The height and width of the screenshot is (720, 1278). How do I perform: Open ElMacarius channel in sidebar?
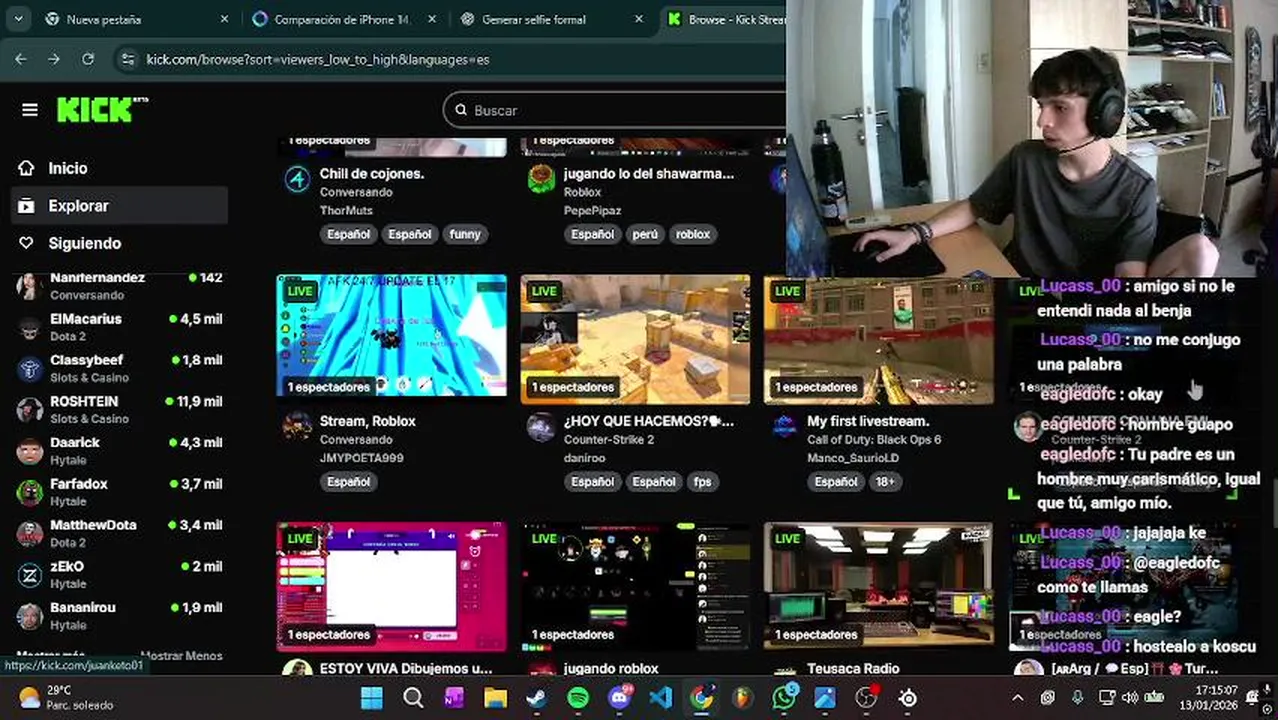point(118,327)
